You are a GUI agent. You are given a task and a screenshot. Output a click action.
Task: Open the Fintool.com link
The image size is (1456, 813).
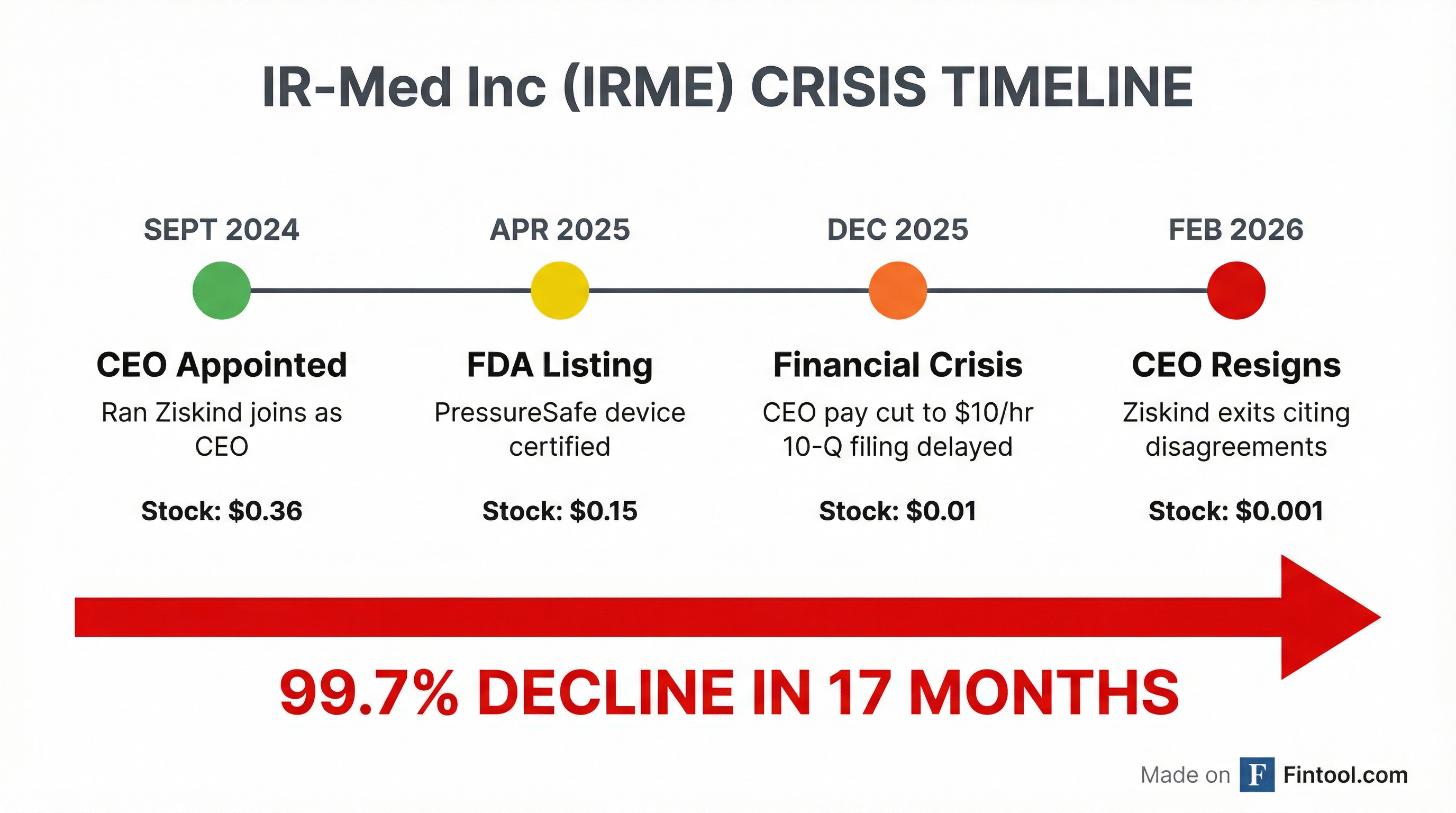[1345, 774]
